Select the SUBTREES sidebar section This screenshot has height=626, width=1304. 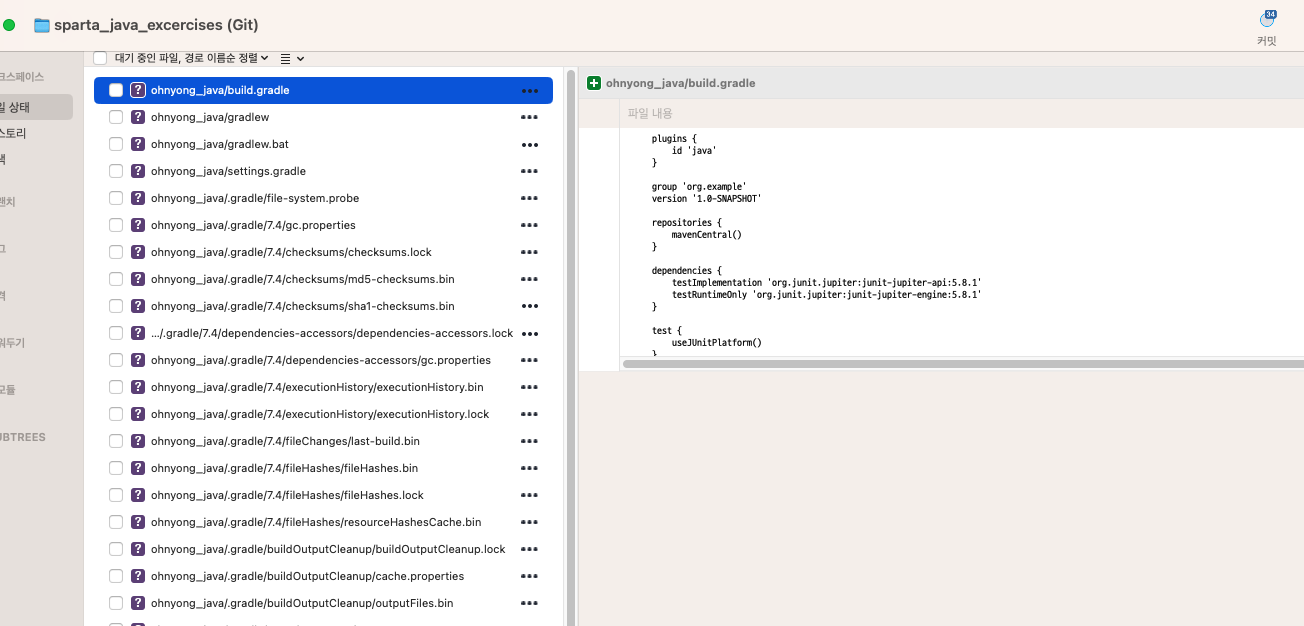pyautogui.click(x=23, y=437)
